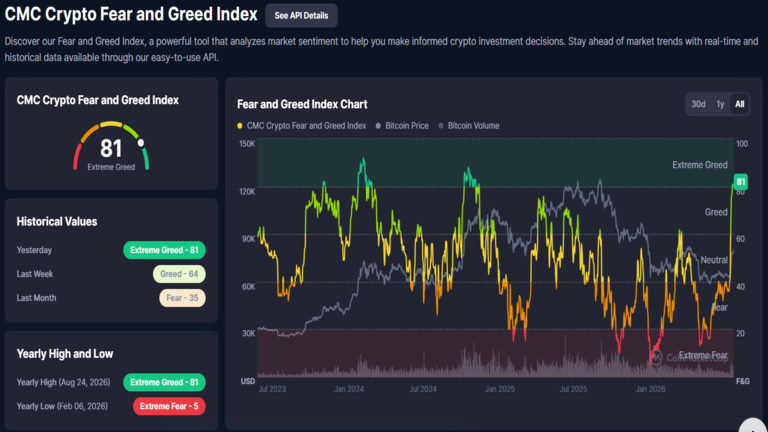Switch chart range to 30d

click(698, 104)
